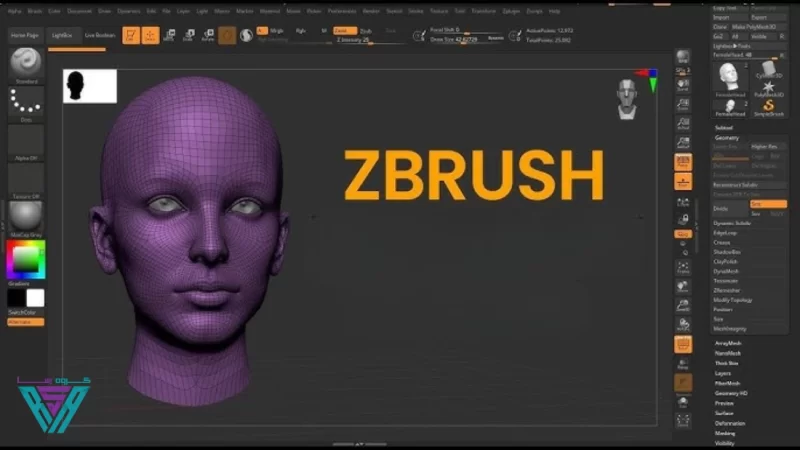800x450 pixels.
Task: Open the Stroke menu
Action: pyautogui.click(x=416, y=11)
